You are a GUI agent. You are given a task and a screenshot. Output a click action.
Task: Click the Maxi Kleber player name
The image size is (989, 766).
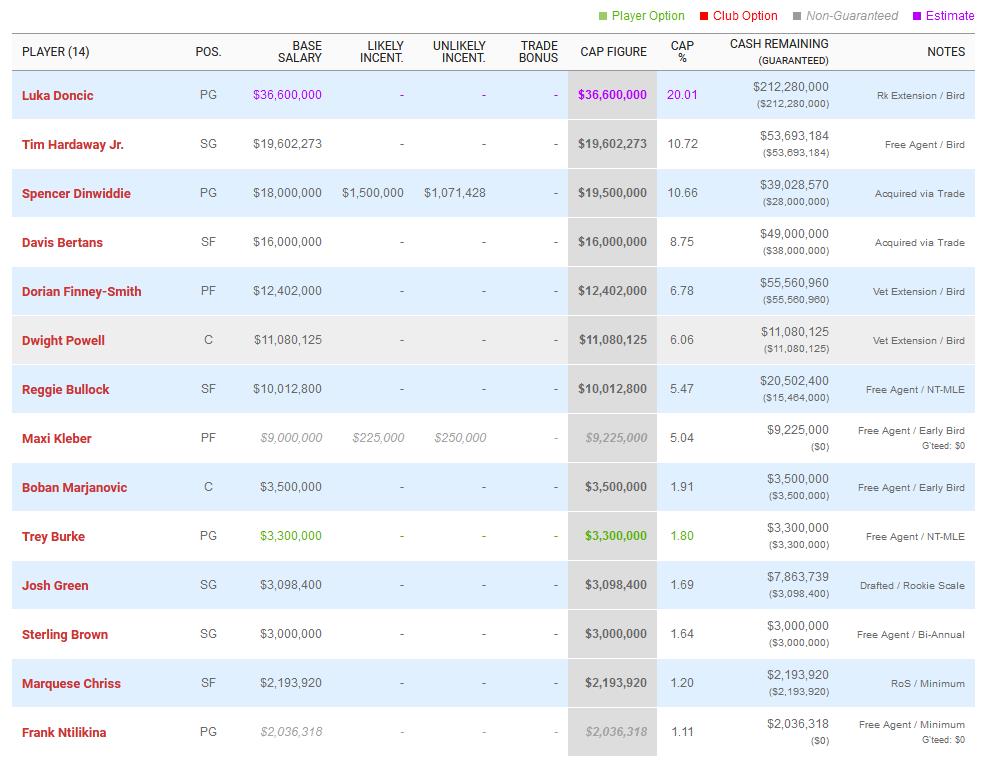(x=57, y=439)
